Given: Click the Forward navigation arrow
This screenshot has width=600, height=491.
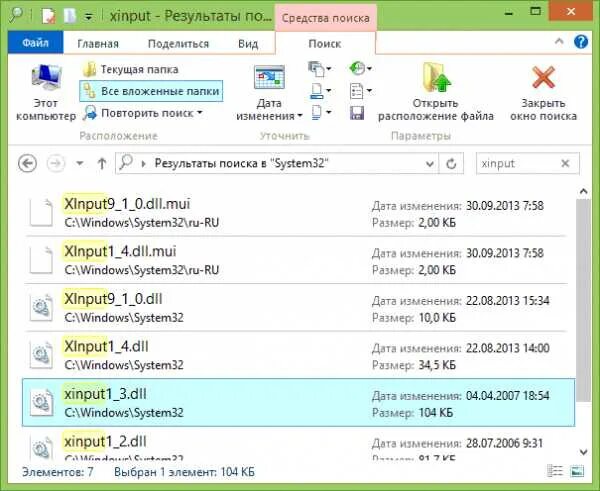Looking at the screenshot, I should tap(55, 164).
